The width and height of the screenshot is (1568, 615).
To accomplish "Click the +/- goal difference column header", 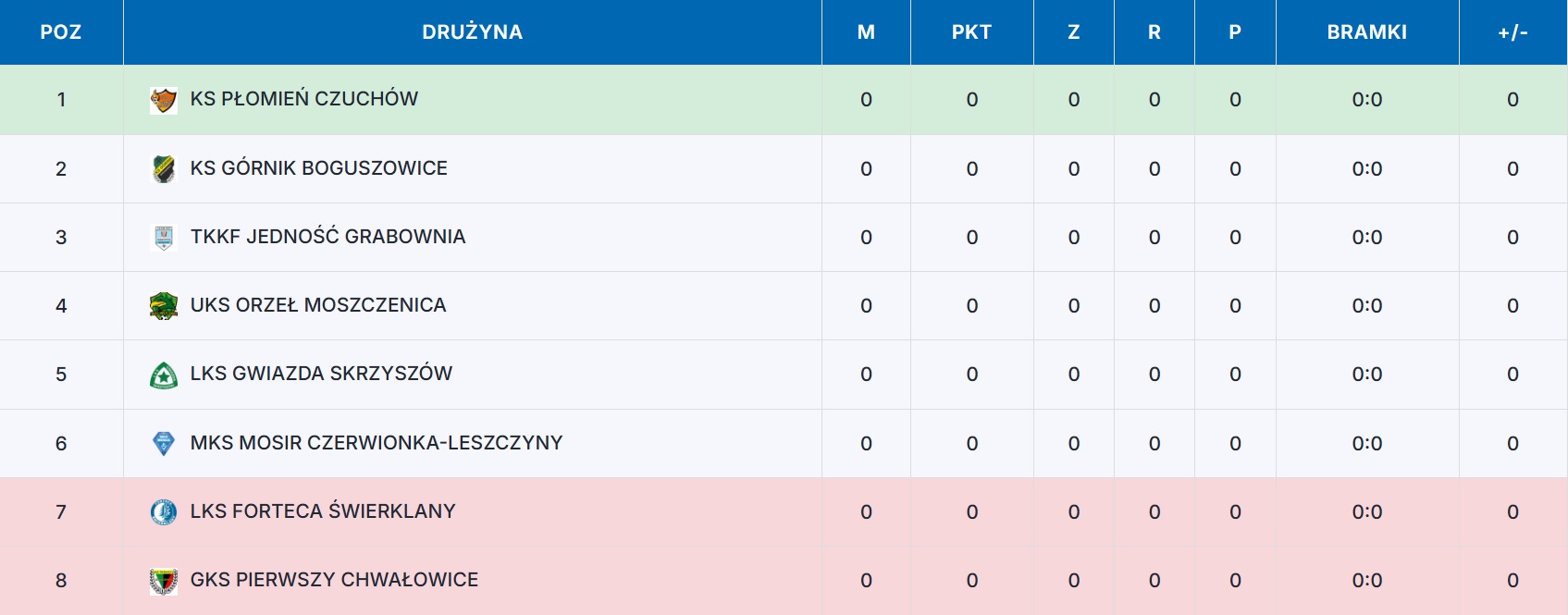I will coord(1512,32).
